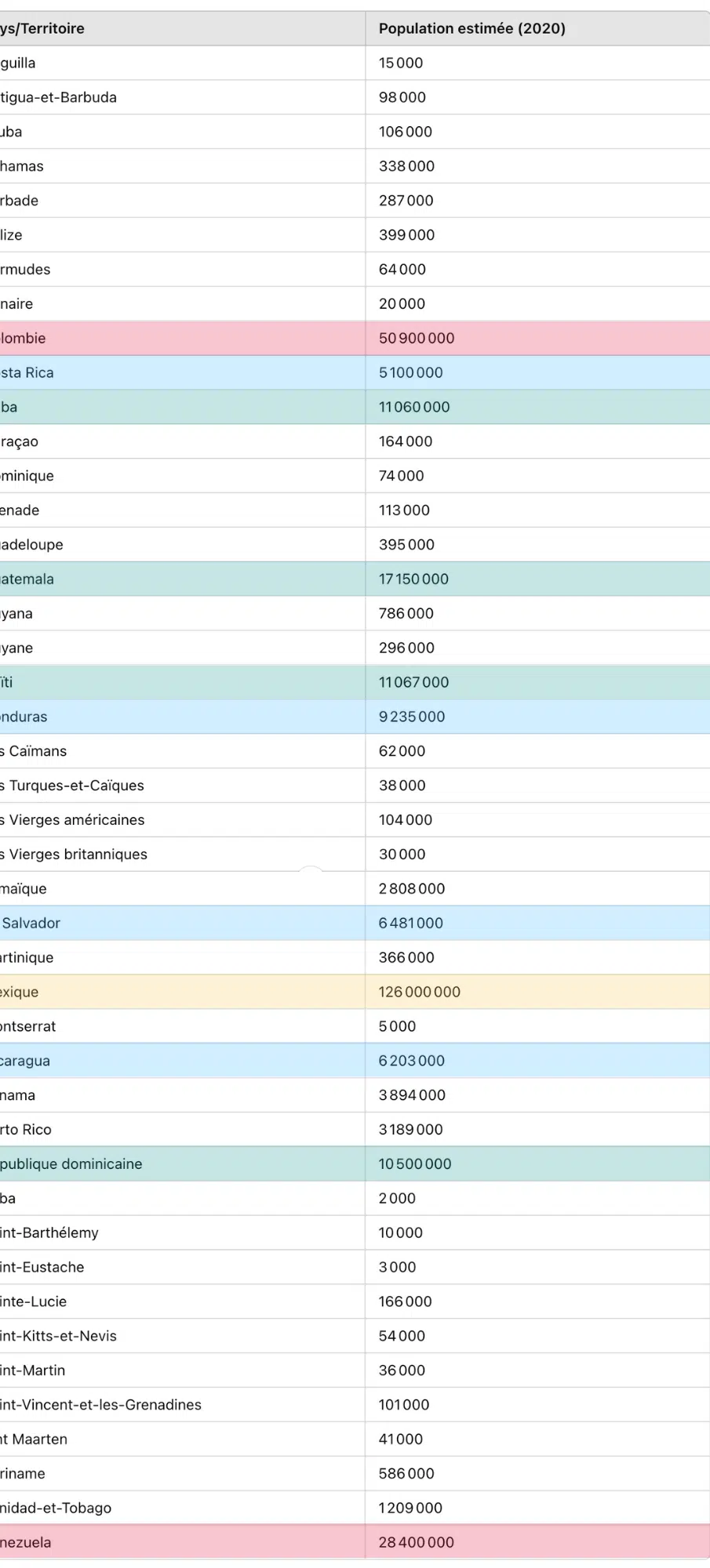
Task: Select the cell with value 11 067 000
Action: point(414,682)
